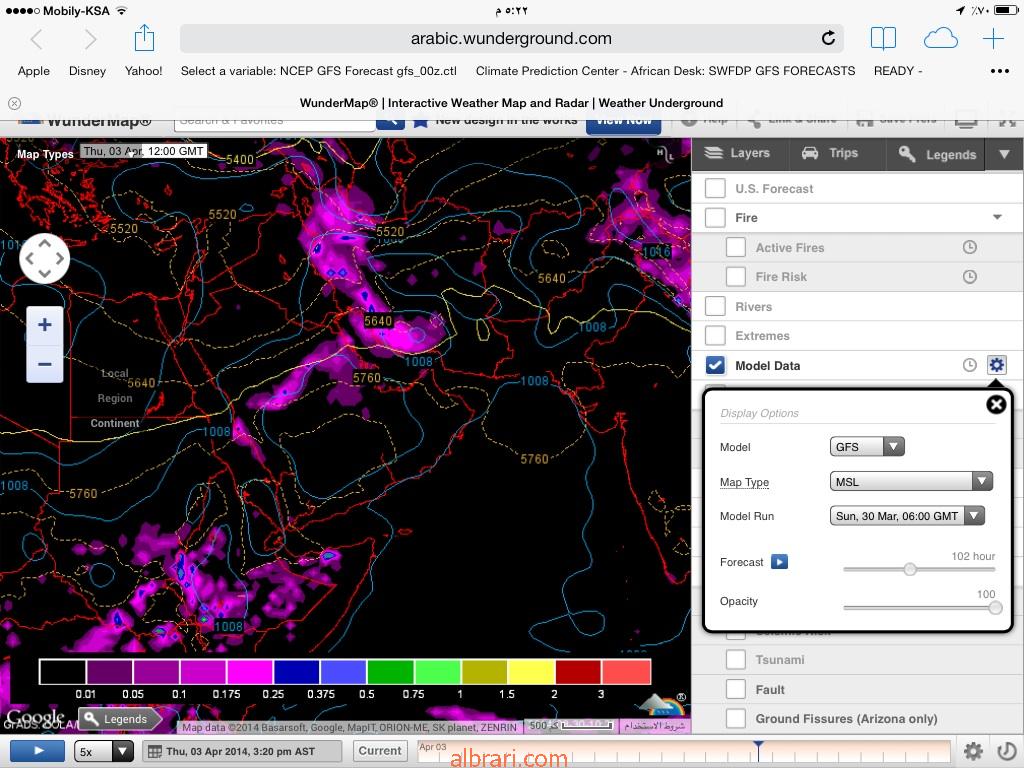Click the clock icon beside Model Data
The height and width of the screenshot is (768, 1024).
click(x=970, y=365)
